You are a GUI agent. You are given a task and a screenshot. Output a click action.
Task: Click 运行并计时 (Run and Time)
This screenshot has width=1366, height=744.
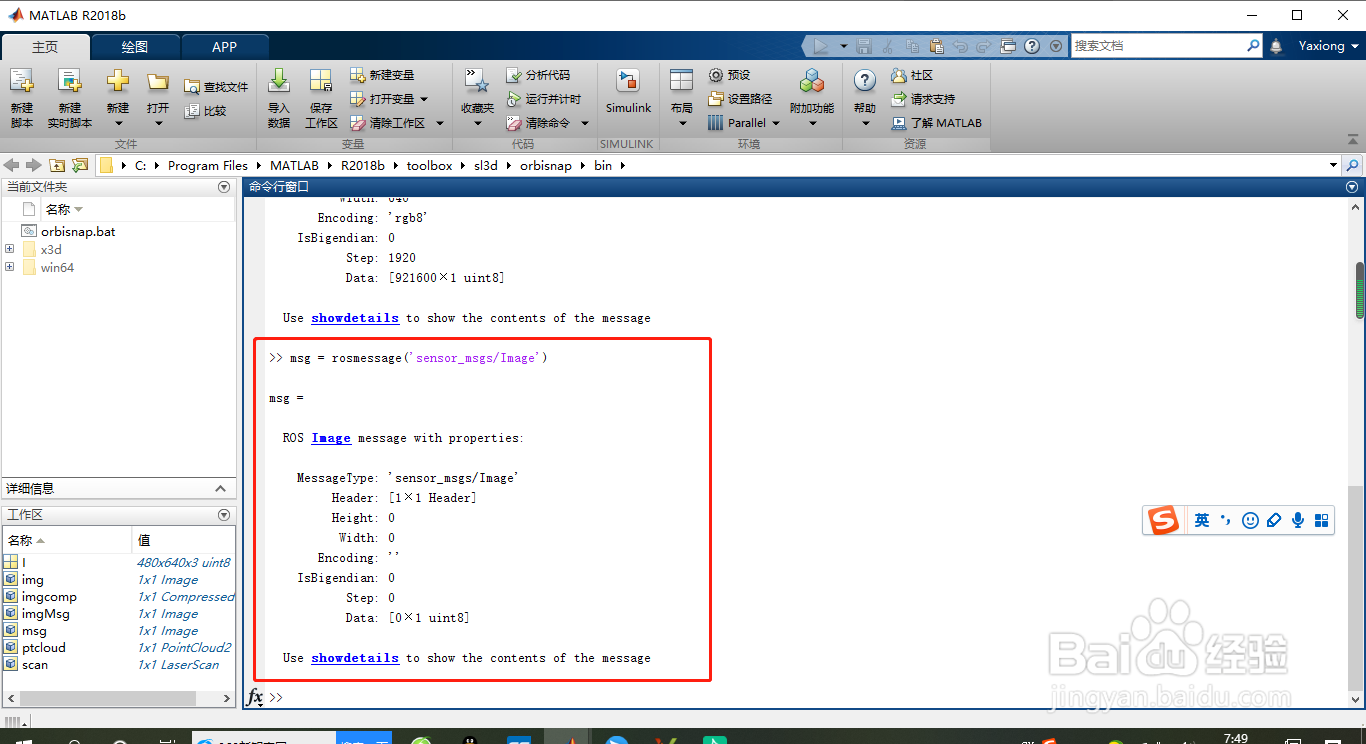[544, 99]
